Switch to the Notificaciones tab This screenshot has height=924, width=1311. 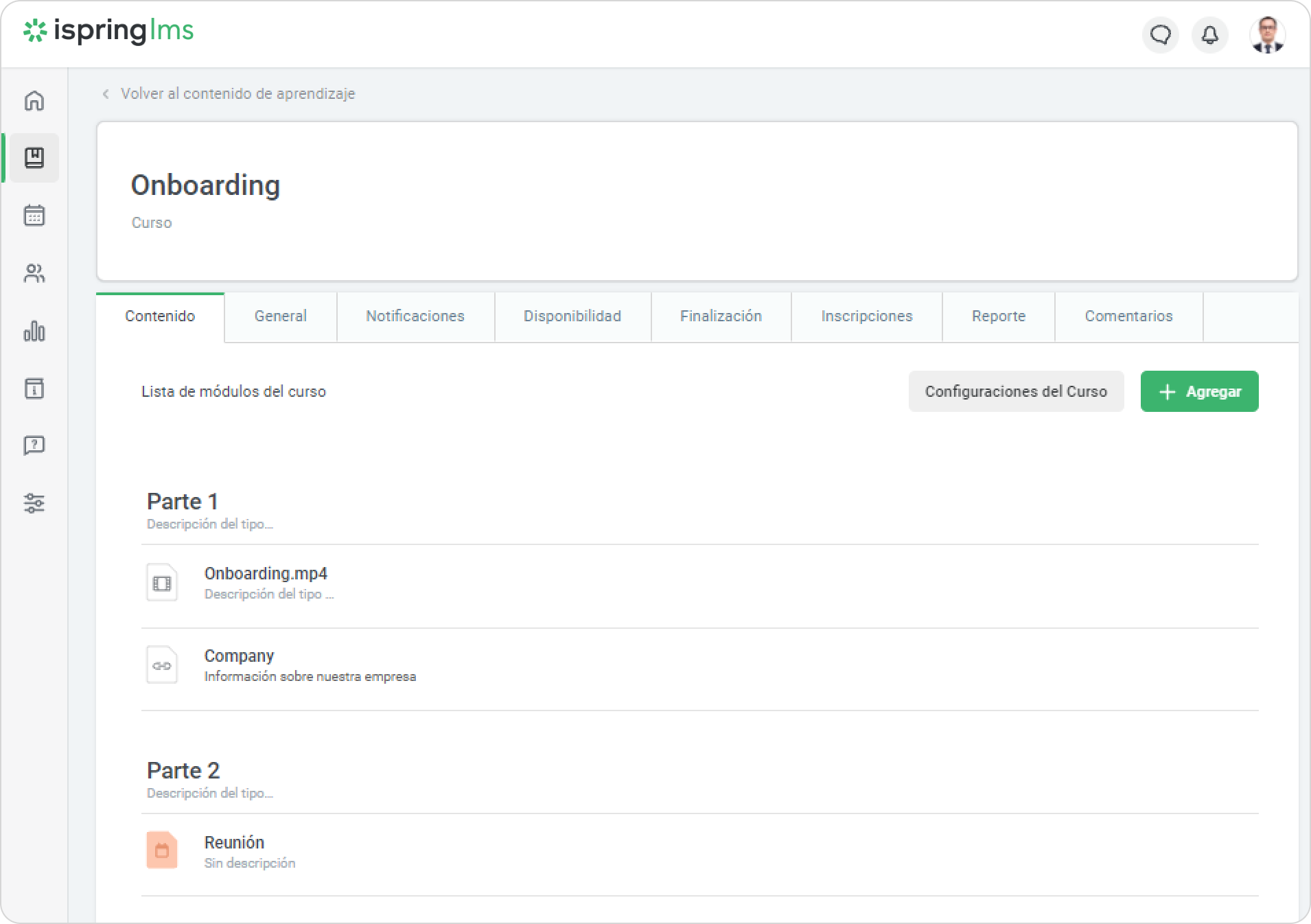pos(415,316)
